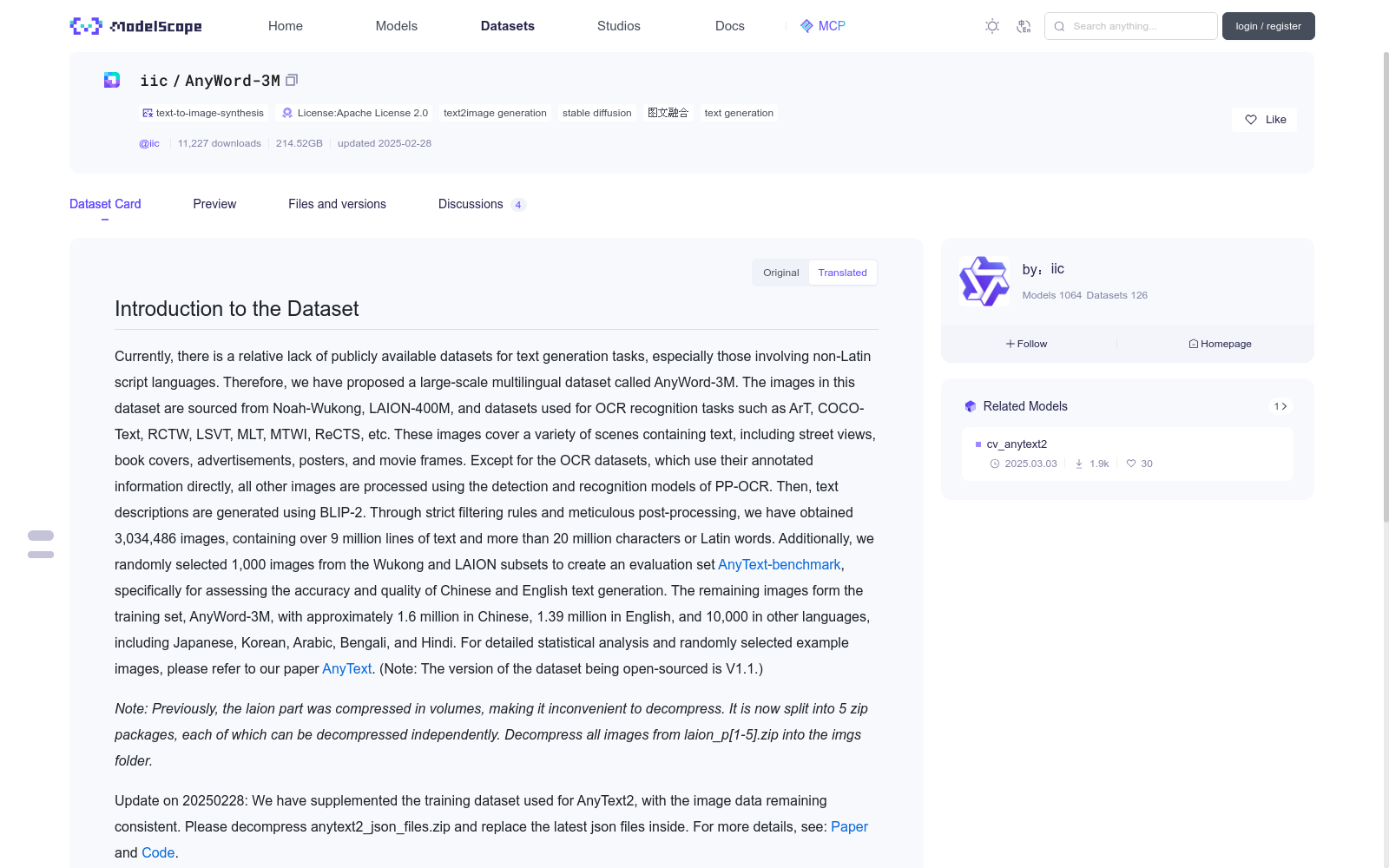The image size is (1389, 868).
Task: Open the Docs menu
Action: (730, 26)
